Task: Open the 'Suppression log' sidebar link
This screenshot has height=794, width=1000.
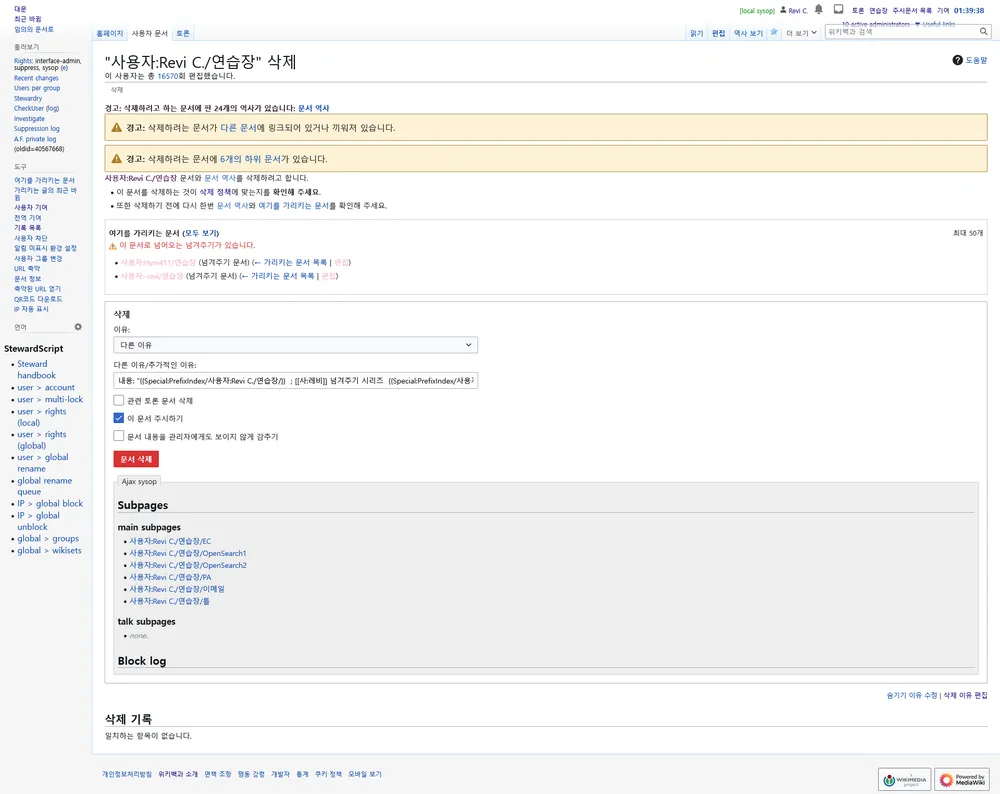Action: tap(36, 129)
